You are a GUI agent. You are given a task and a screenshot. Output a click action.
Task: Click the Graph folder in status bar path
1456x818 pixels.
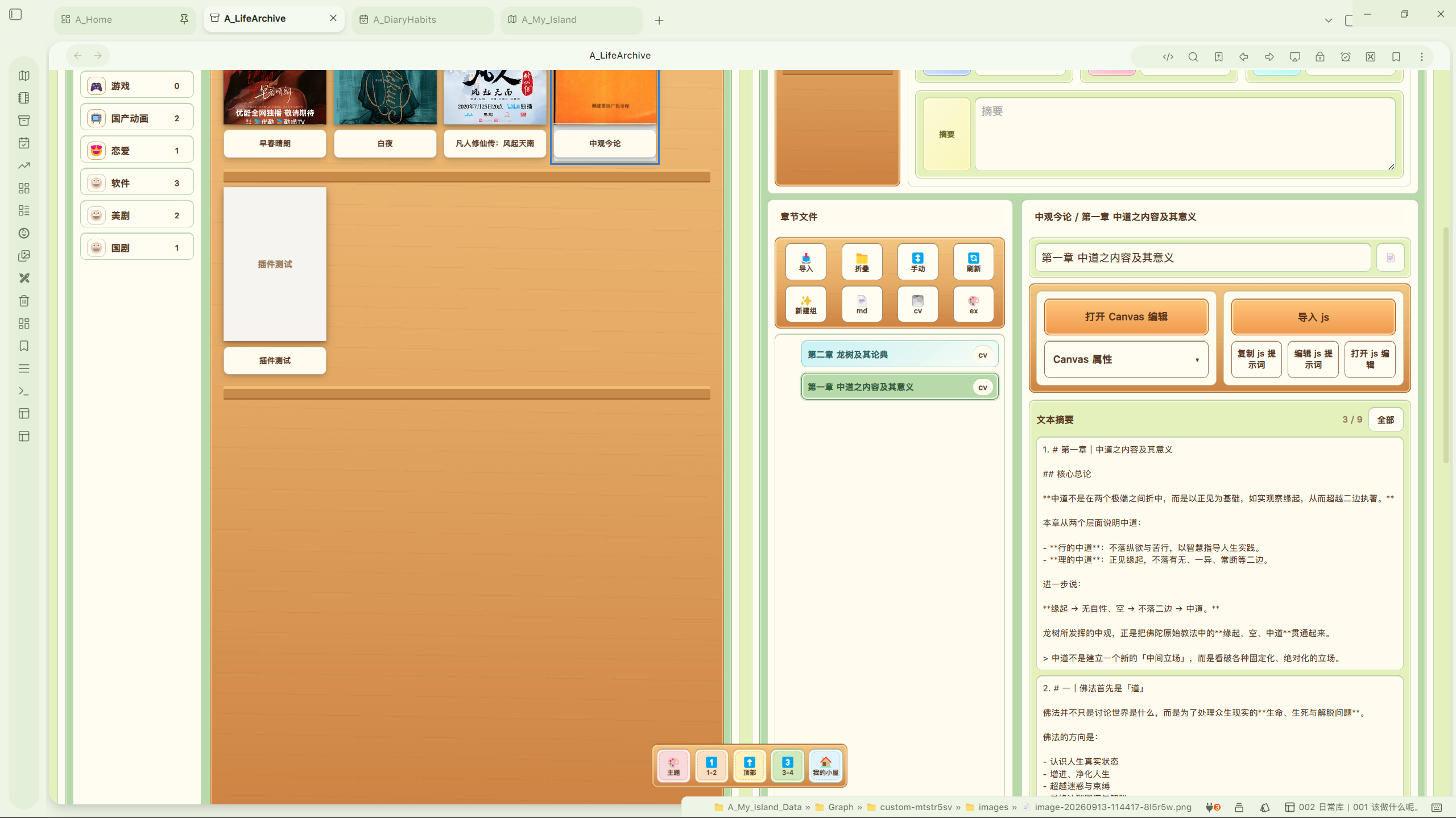[x=834, y=807]
